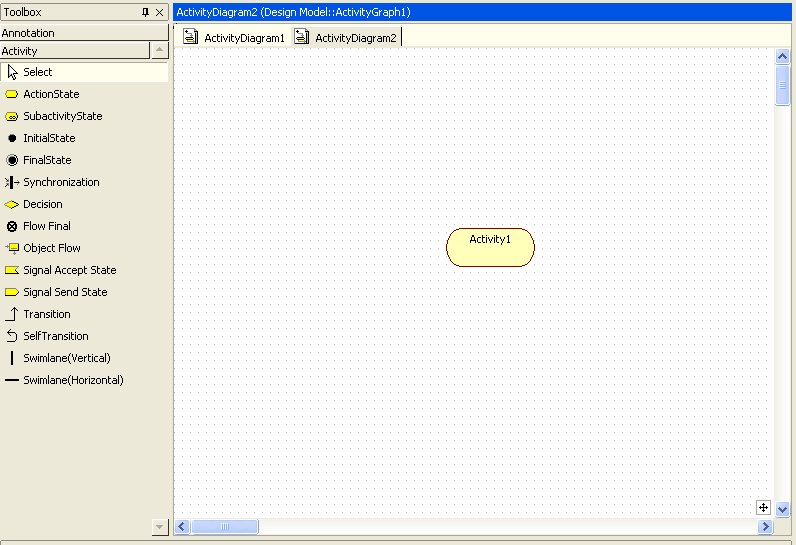Click the vertical scrollbar thumb of diagram
Image resolution: width=796 pixels, height=545 pixels.
coord(782,86)
